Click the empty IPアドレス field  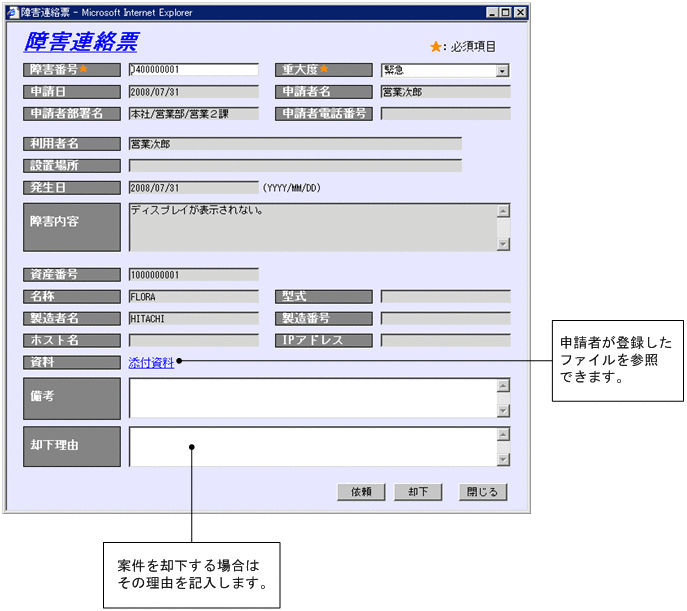click(446, 341)
